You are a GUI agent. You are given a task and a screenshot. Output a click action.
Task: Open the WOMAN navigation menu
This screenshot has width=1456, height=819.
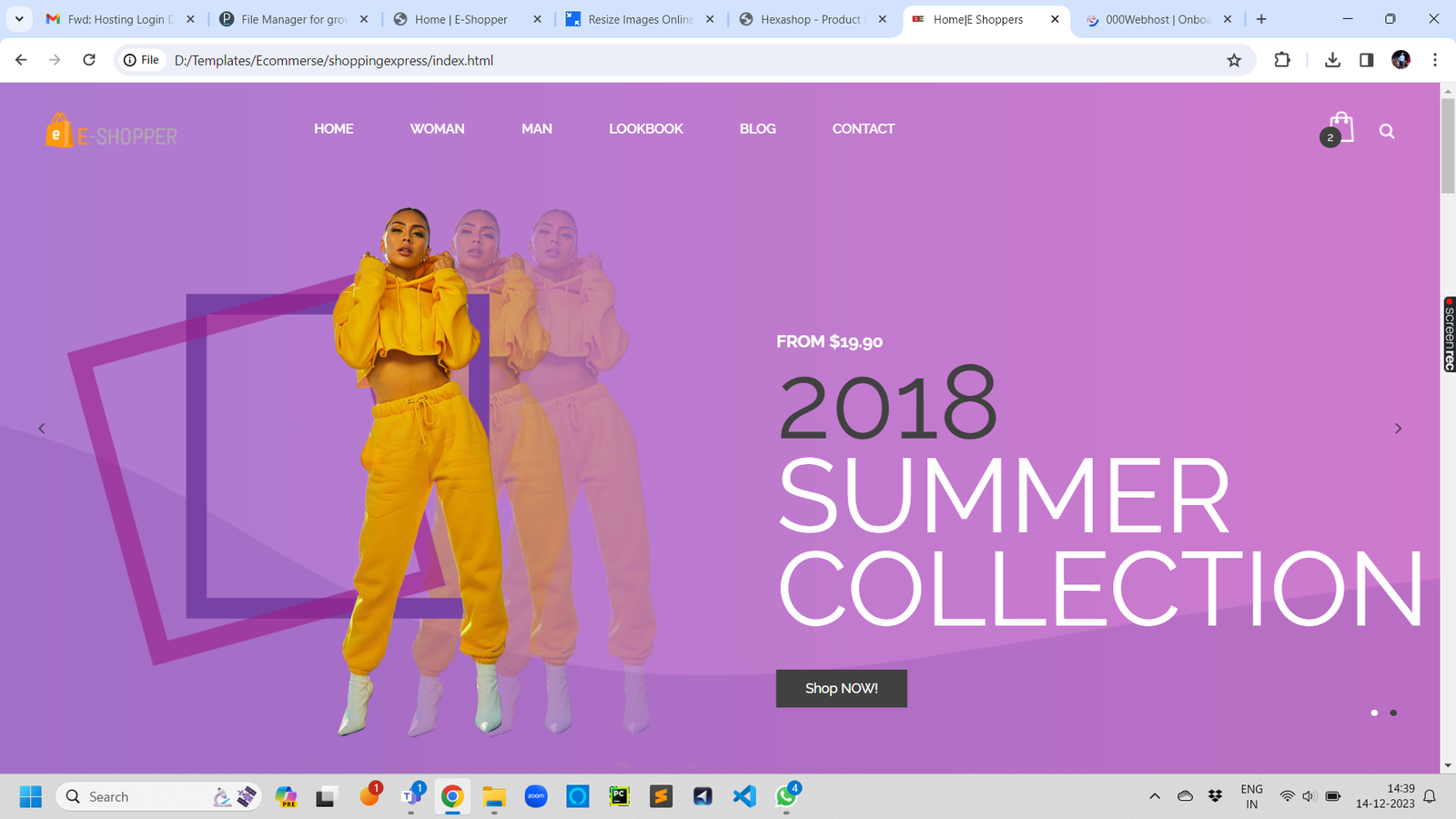(x=438, y=128)
